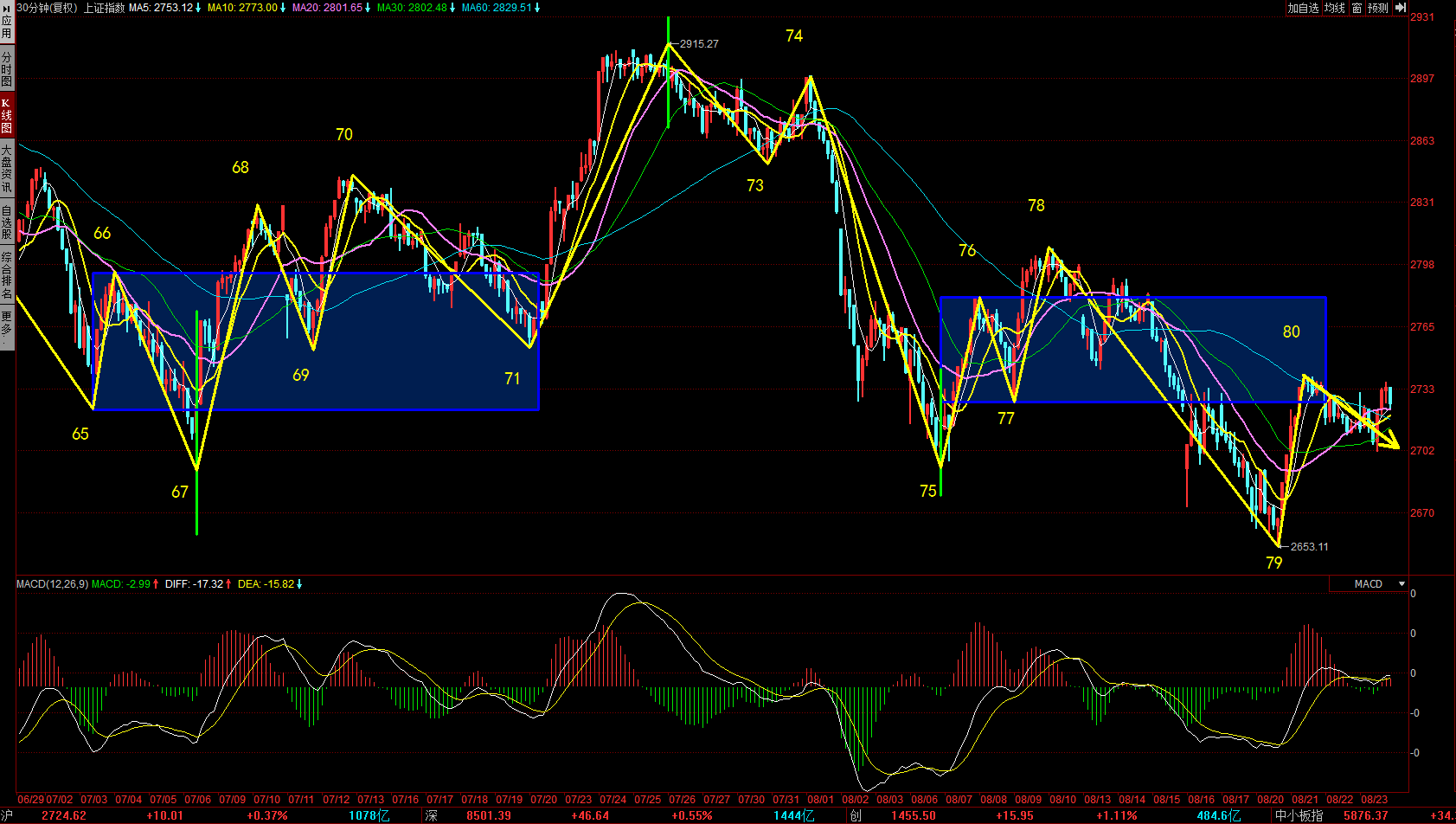Click the 窗 window layout icon

click(x=1357, y=8)
